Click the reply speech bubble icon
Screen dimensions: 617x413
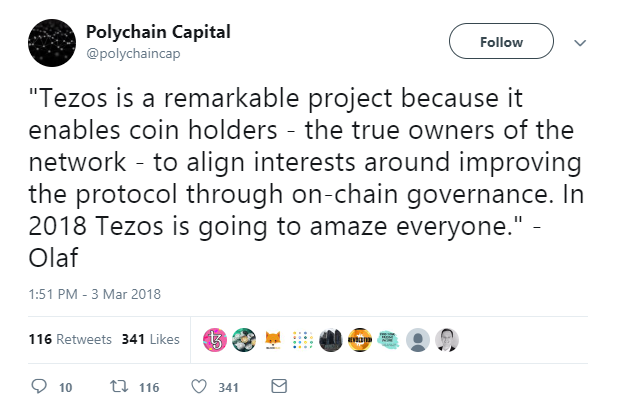pos(40,387)
